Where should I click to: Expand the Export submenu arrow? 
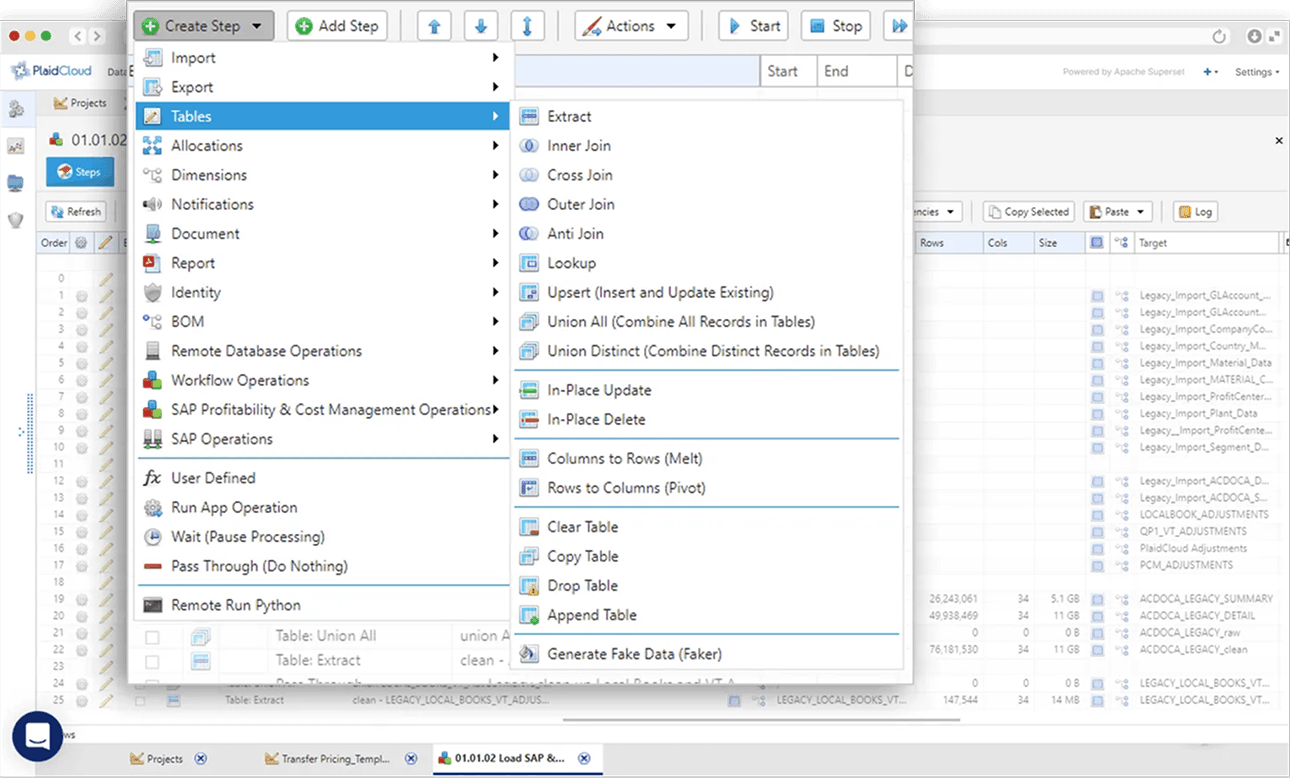coord(495,87)
